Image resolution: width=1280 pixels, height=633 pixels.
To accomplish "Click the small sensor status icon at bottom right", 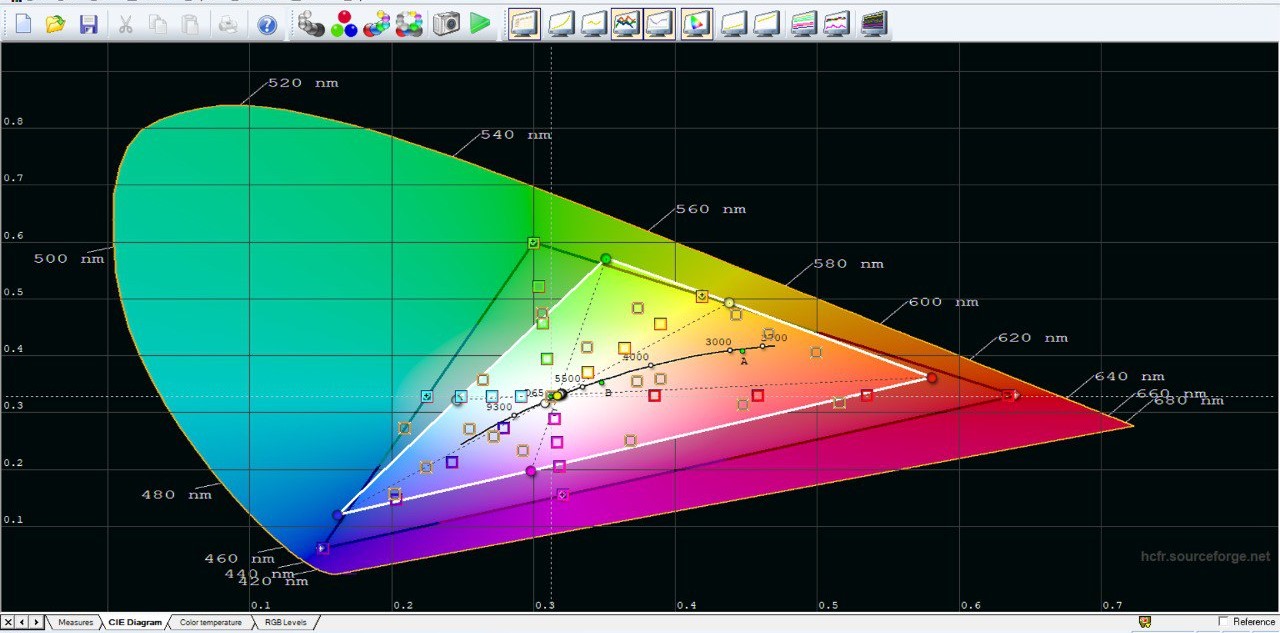I will click(1145, 622).
